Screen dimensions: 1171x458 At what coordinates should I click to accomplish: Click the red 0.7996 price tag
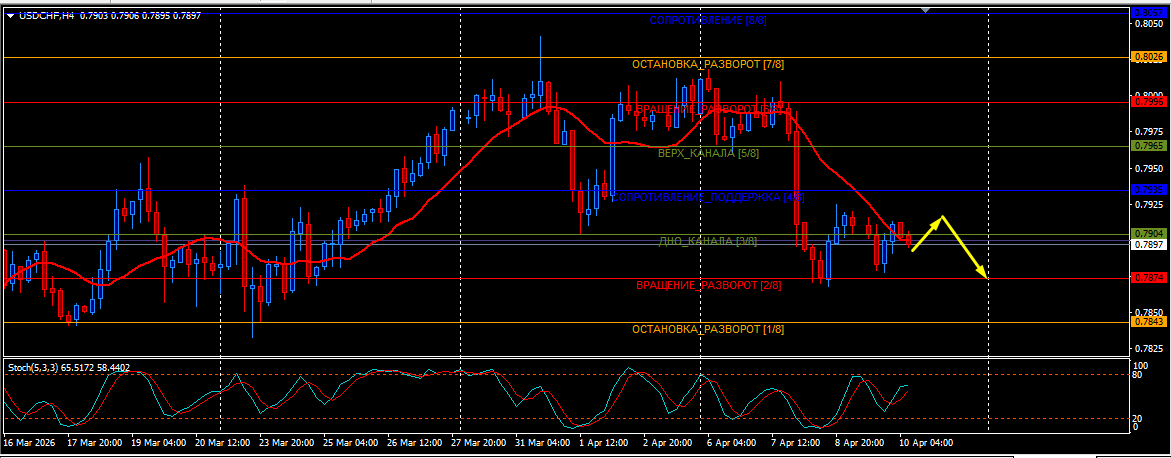(x=1149, y=102)
